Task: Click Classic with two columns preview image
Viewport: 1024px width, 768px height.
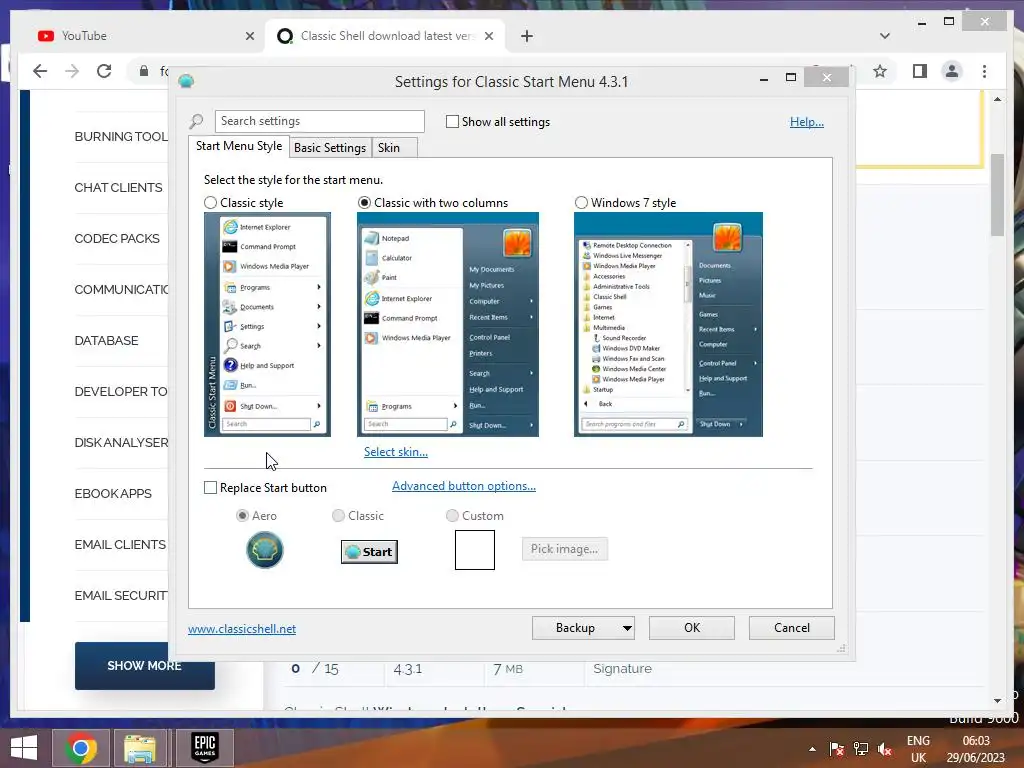Action: point(448,325)
